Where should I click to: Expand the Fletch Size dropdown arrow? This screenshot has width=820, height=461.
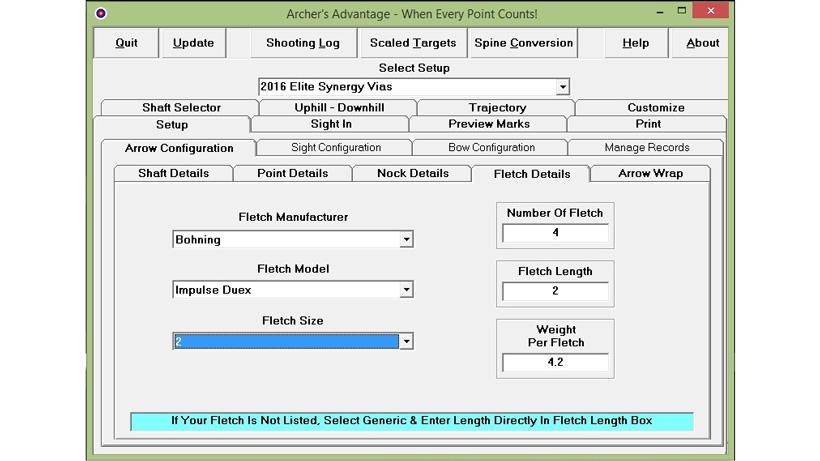click(x=406, y=341)
